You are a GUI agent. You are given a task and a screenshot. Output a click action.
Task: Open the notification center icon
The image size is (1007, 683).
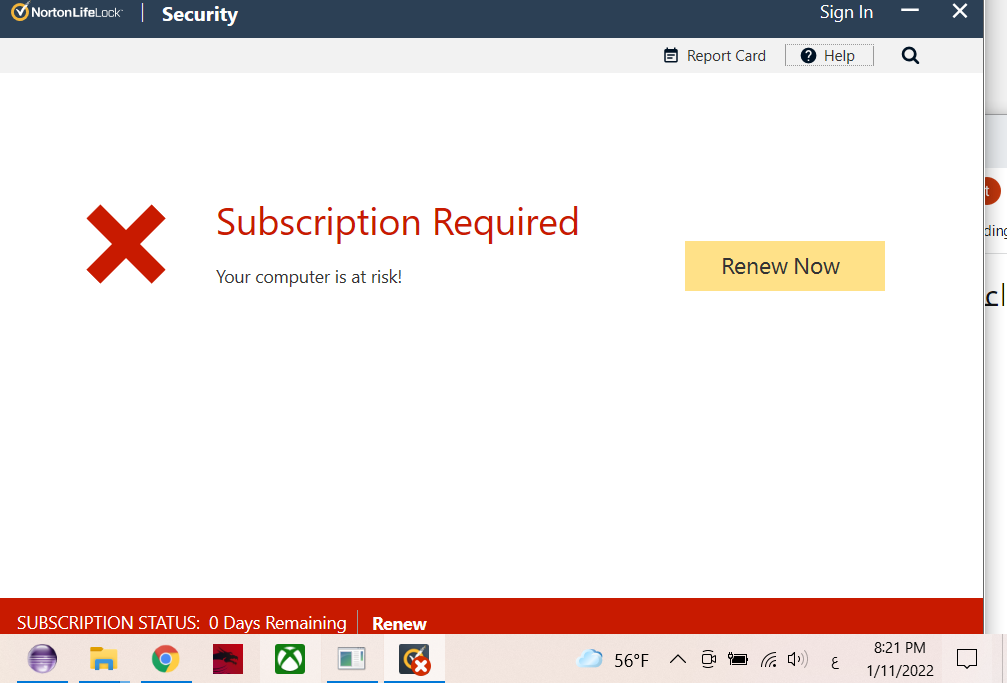pyautogui.click(x=967, y=659)
